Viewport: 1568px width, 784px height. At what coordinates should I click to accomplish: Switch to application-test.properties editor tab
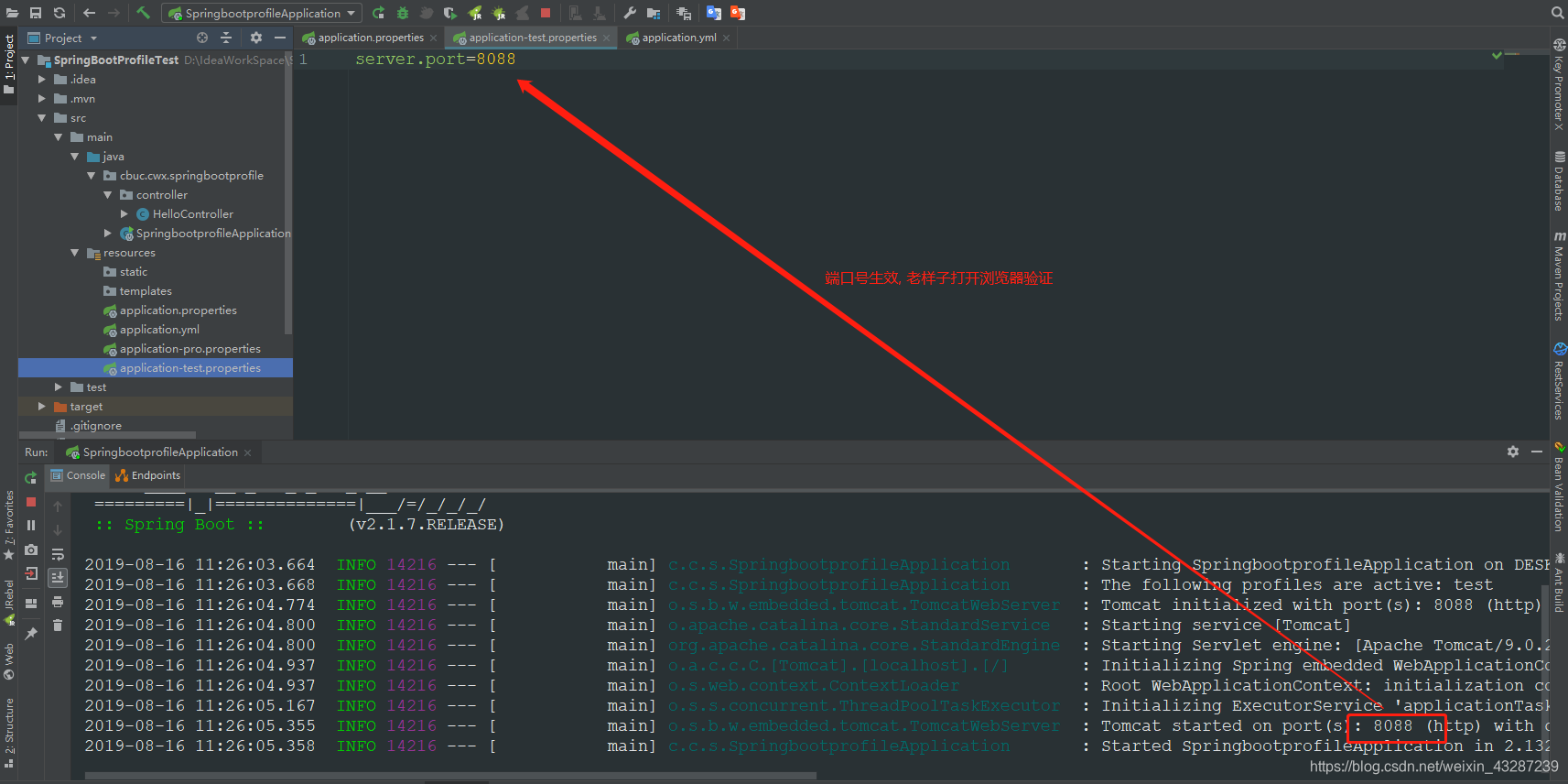(x=533, y=38)
